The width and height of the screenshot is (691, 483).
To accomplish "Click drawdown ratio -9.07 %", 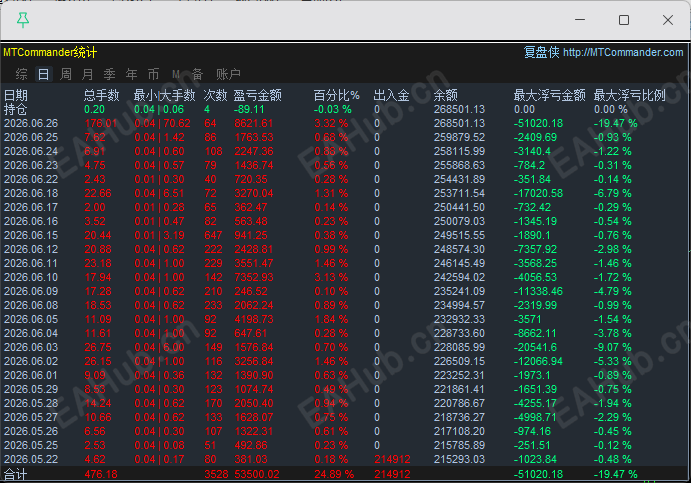I will (613, 347).
